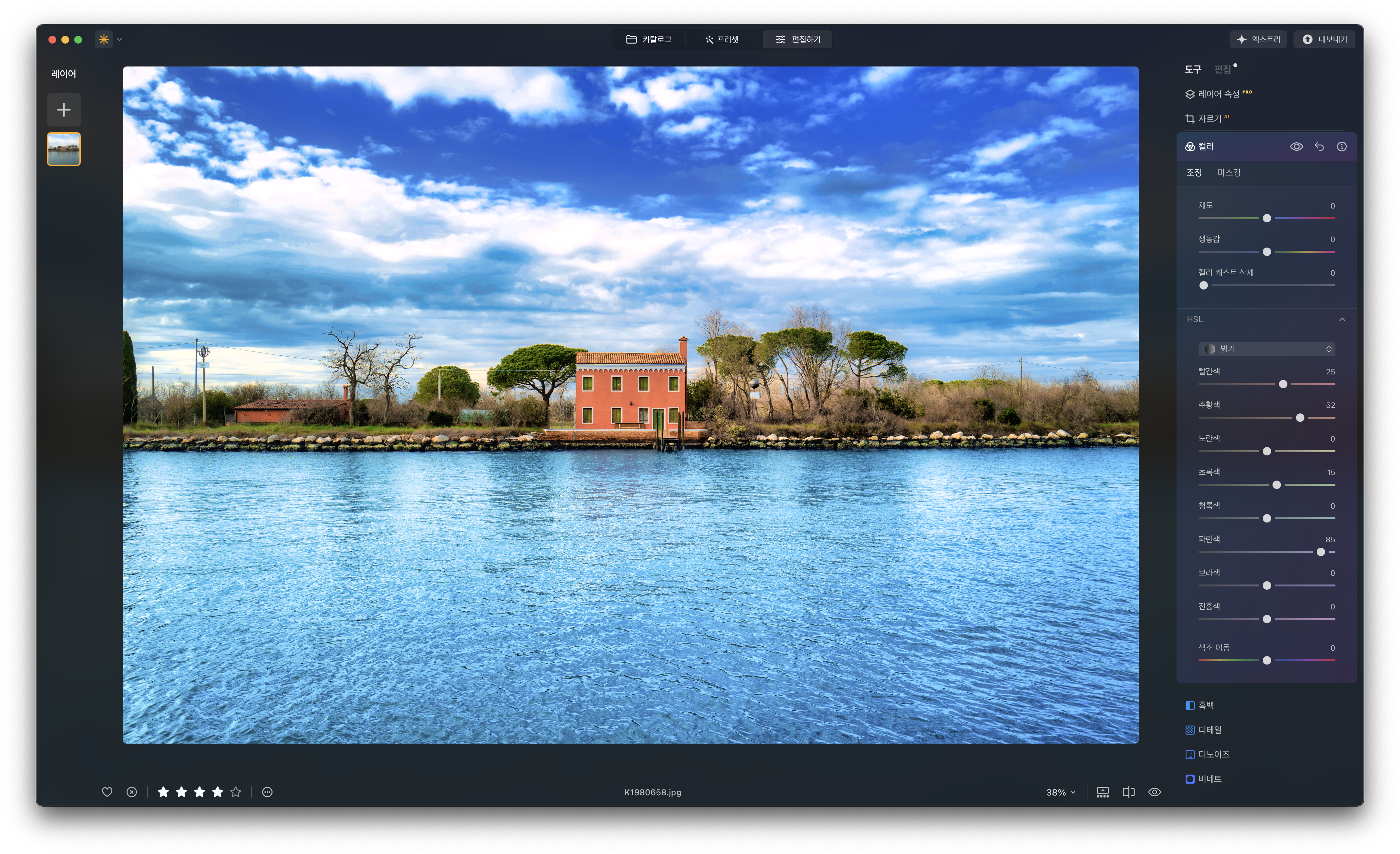The height and width of the screenshot is (854, 1400).
Task: Switch to the 마스킹 tab
Action: pyautogui.click(x=1229, y=173)
